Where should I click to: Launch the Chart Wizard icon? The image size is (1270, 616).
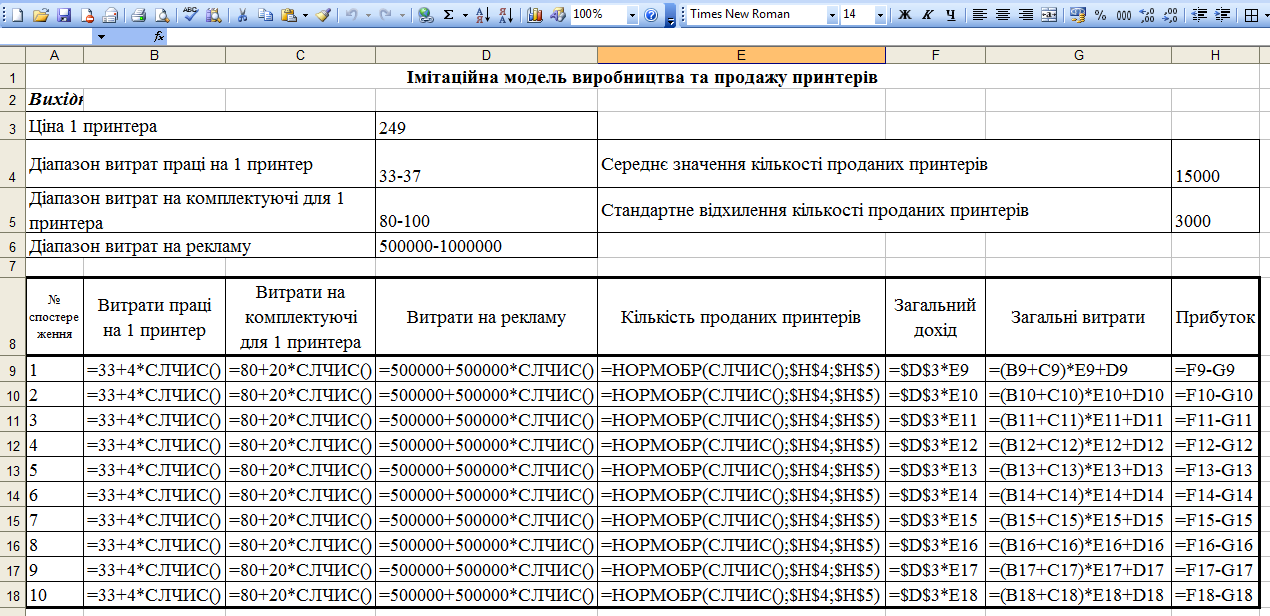534,15
